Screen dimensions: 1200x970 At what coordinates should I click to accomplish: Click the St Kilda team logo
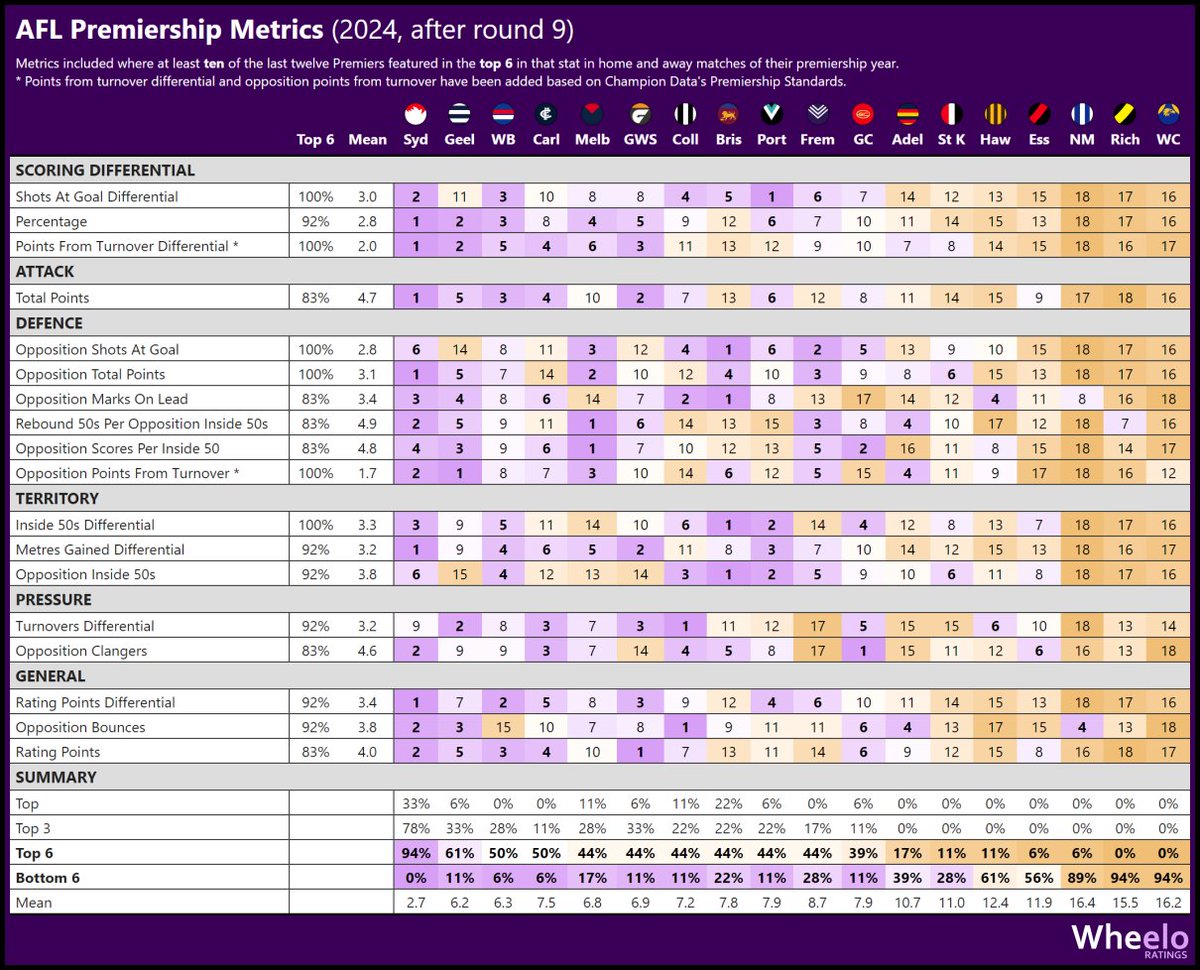pyautogui.click(x=951, y=113)
